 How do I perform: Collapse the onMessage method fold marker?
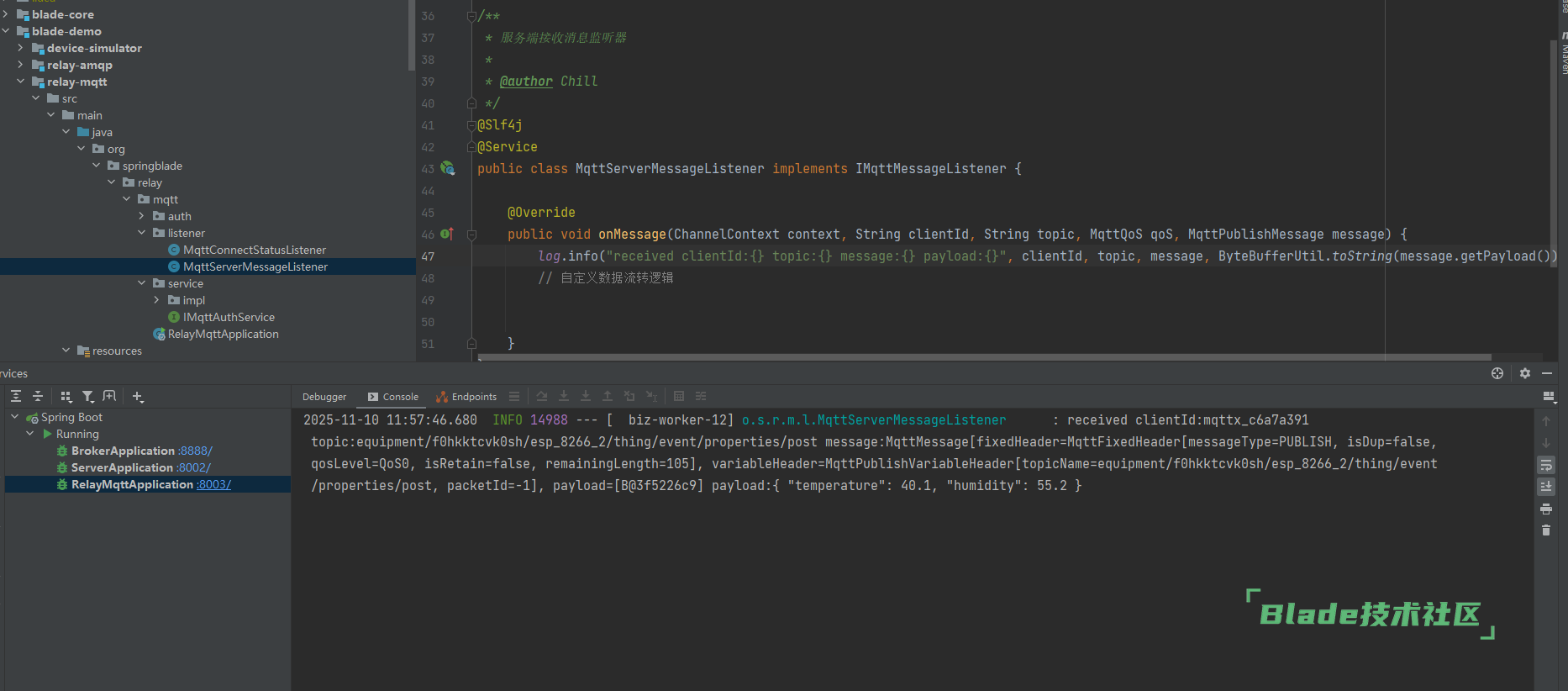point(471,235)
